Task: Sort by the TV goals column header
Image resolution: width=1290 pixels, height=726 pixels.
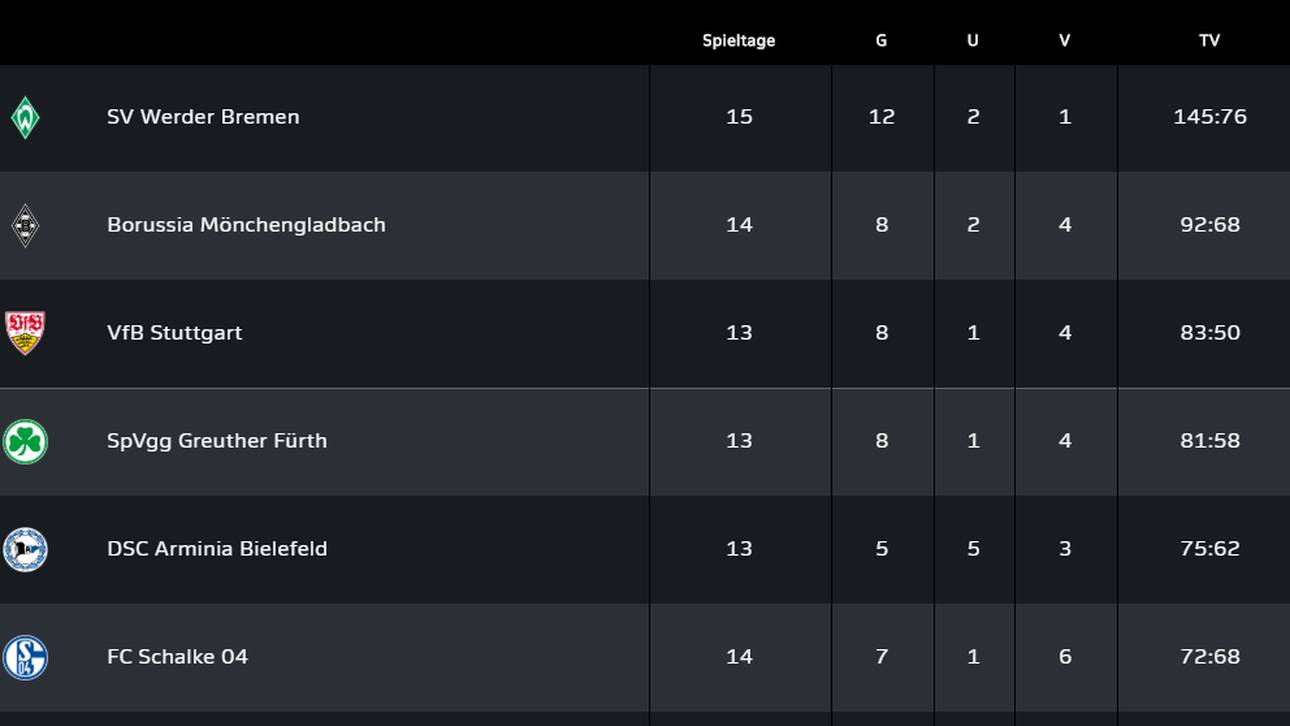Action: (1209, 41)
